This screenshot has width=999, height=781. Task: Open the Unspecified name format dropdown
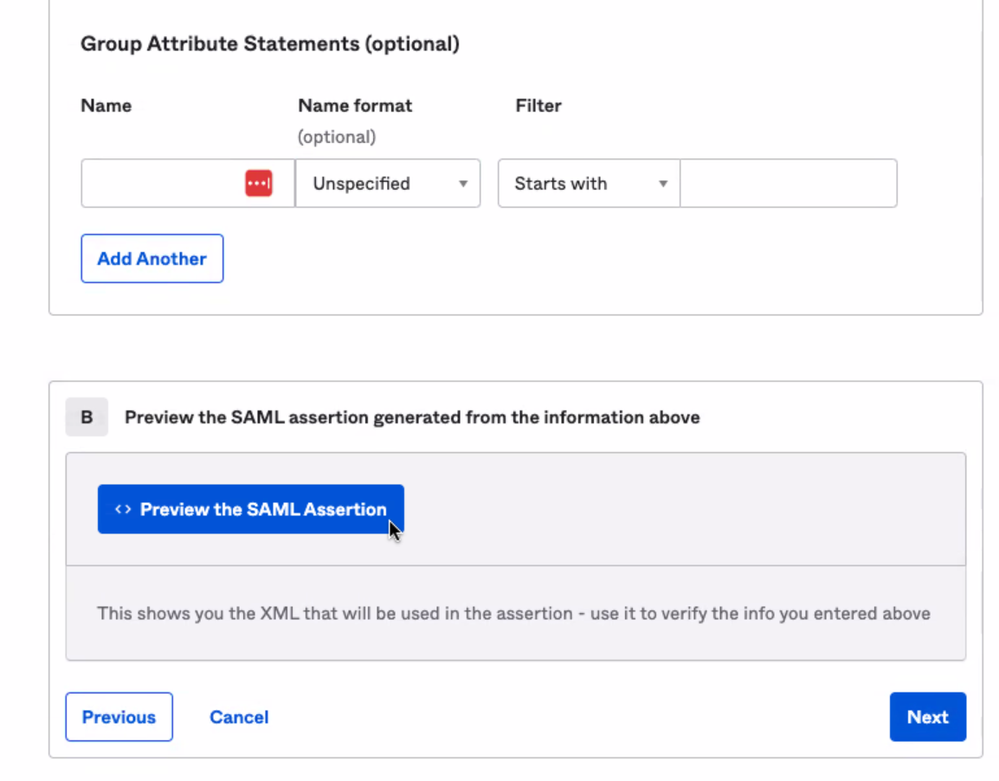[387, 184]
